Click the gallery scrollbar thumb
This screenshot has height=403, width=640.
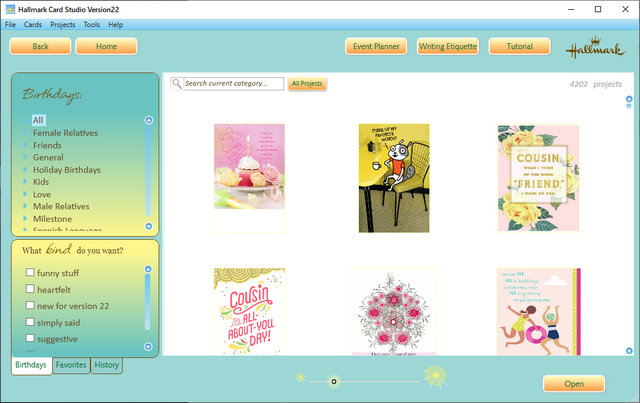tap(629, 106)
